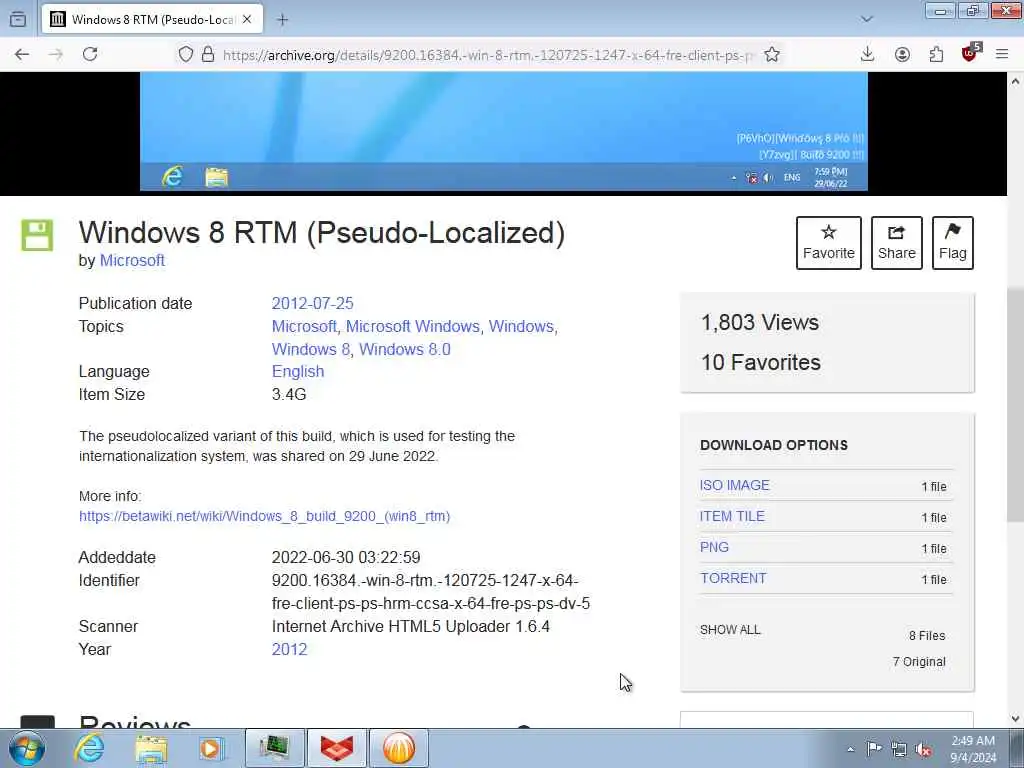Screen dimensions: 1024x768
Task: Click the '3.4G' item size value
Action: [x=289, y=394]
